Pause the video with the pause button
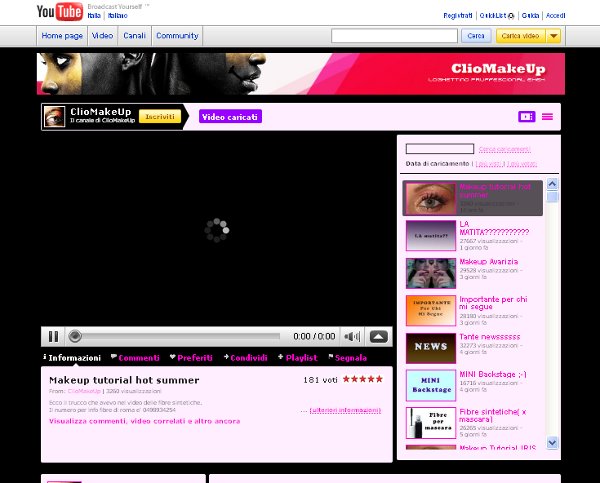600x483 pixels. [x=53, y=337]
